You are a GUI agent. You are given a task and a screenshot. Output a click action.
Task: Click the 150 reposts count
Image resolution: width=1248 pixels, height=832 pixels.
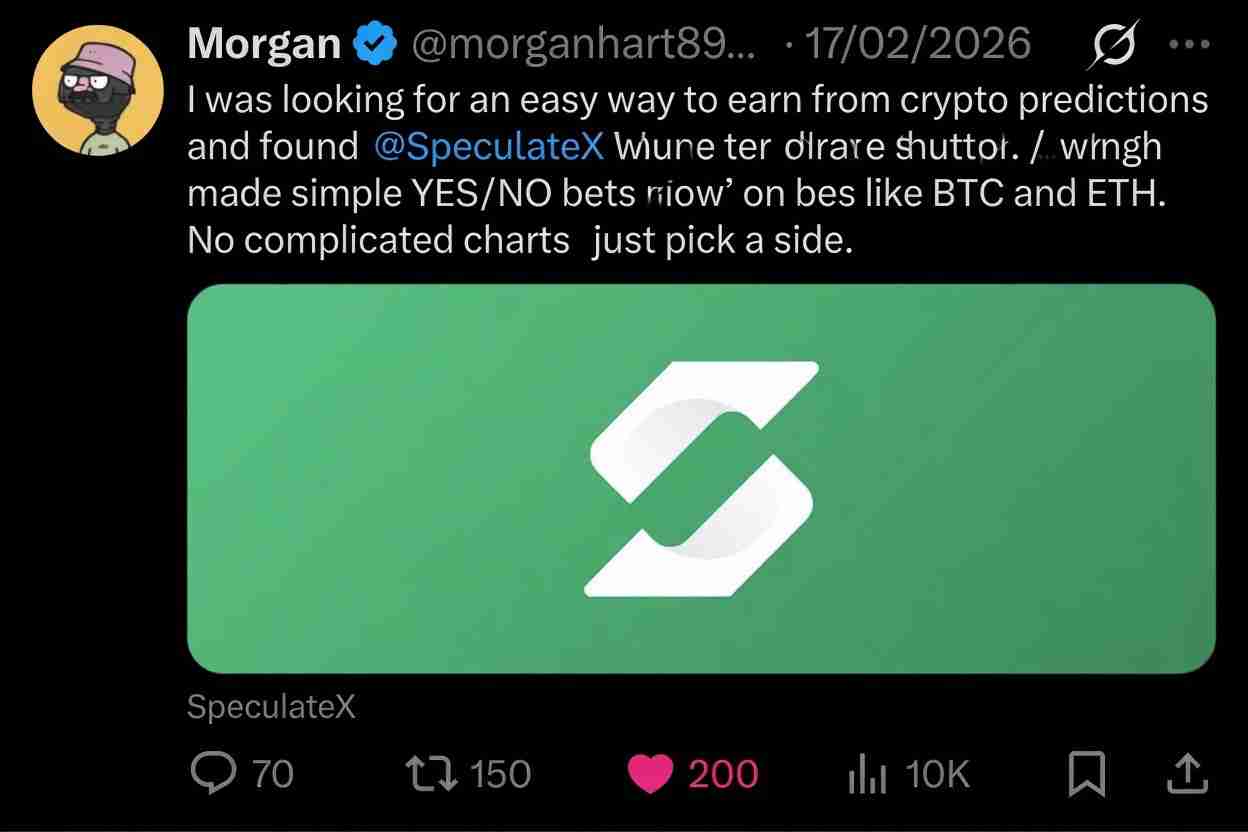point(499,774)
